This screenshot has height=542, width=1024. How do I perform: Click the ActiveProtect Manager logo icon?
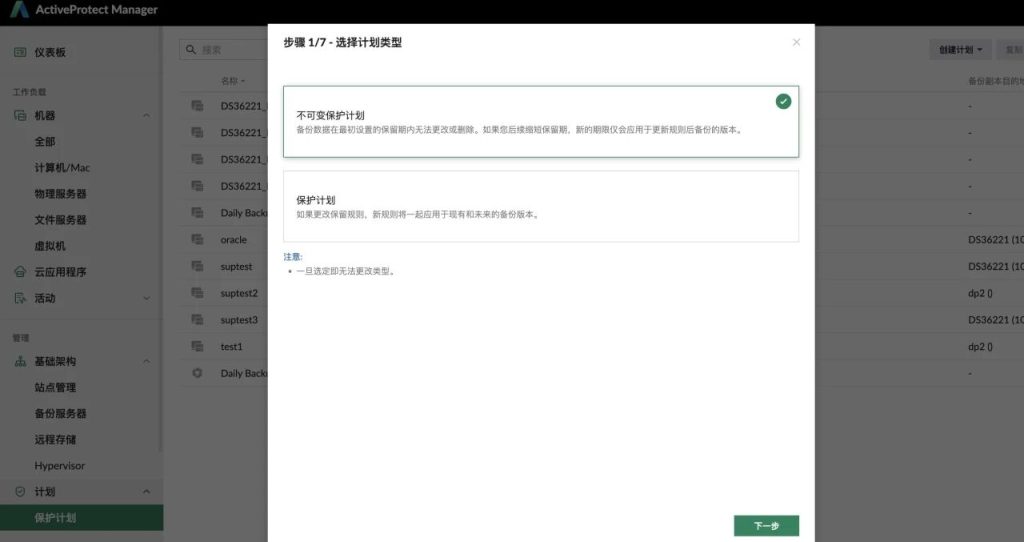pos(19,10)
